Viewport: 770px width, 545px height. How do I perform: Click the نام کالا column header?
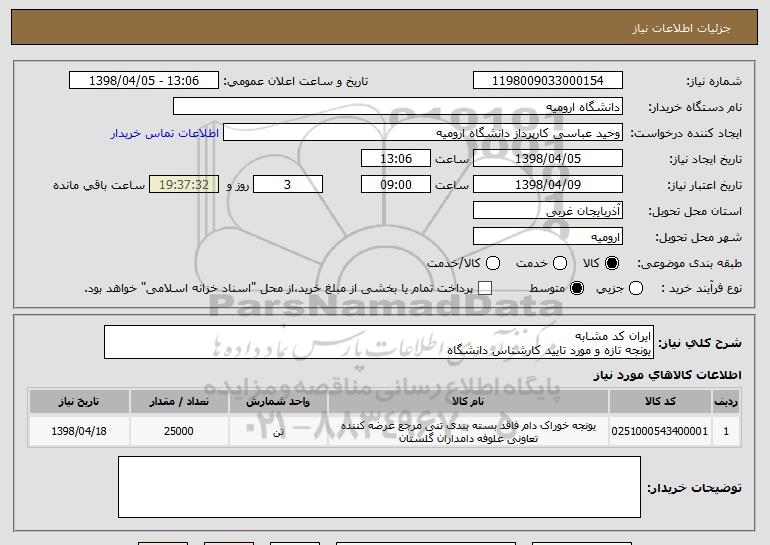tap(468, 402)
